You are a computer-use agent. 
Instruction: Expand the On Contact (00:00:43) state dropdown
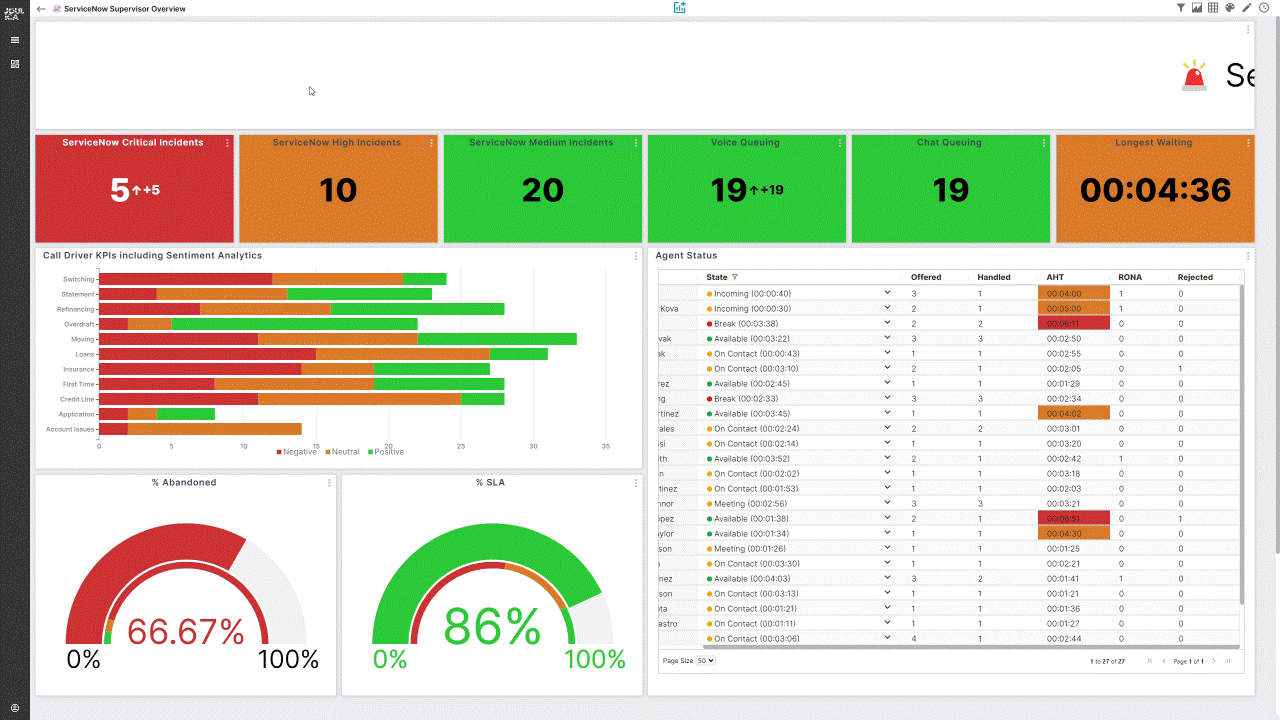(887, 353)
